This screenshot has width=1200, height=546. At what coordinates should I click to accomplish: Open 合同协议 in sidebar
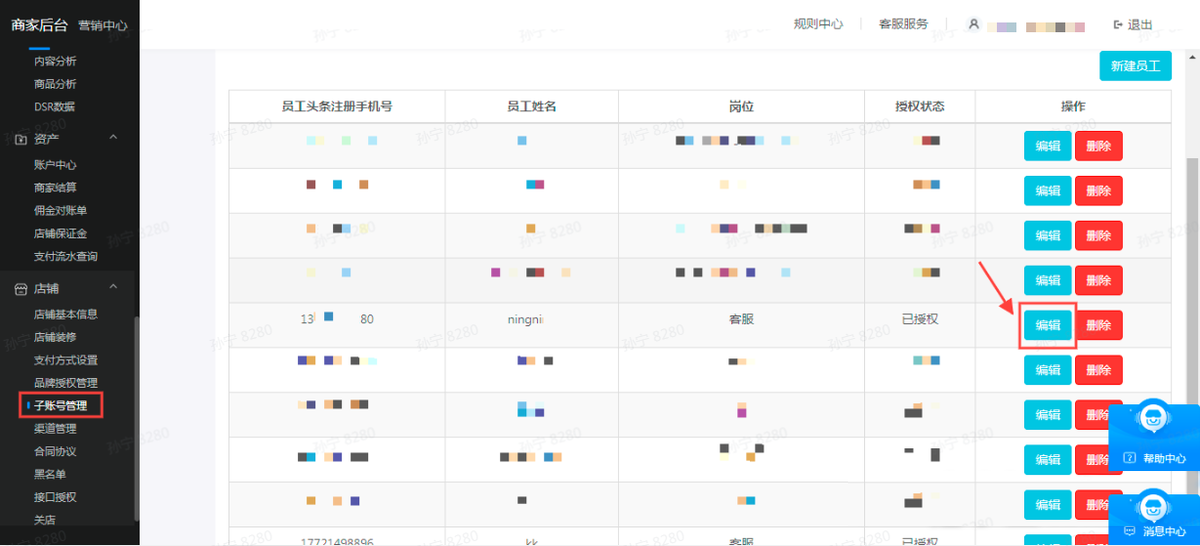(x=55, y=452)
